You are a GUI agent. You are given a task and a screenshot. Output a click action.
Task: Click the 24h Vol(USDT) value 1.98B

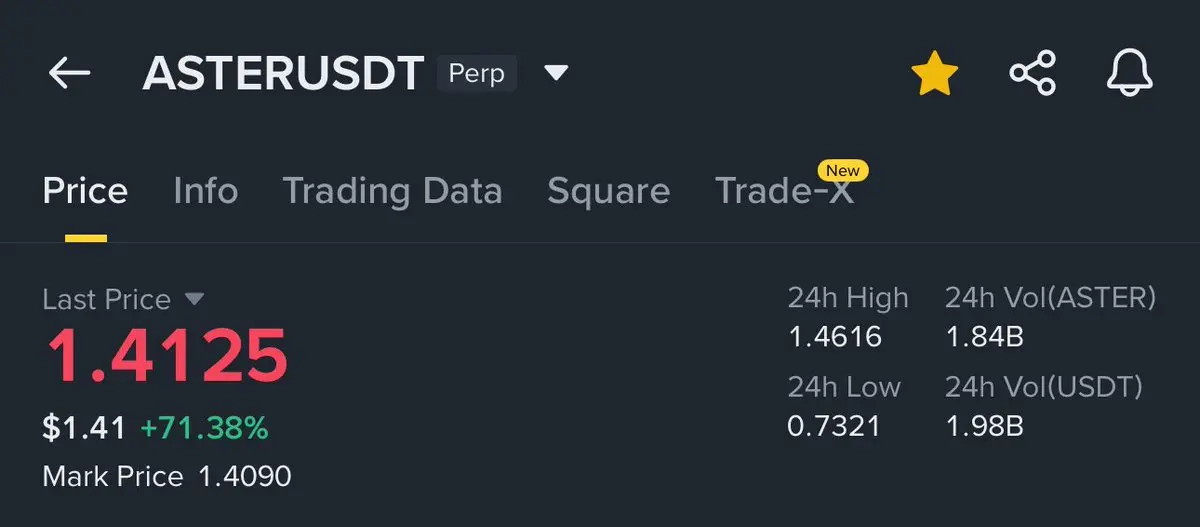pos(984,427)
